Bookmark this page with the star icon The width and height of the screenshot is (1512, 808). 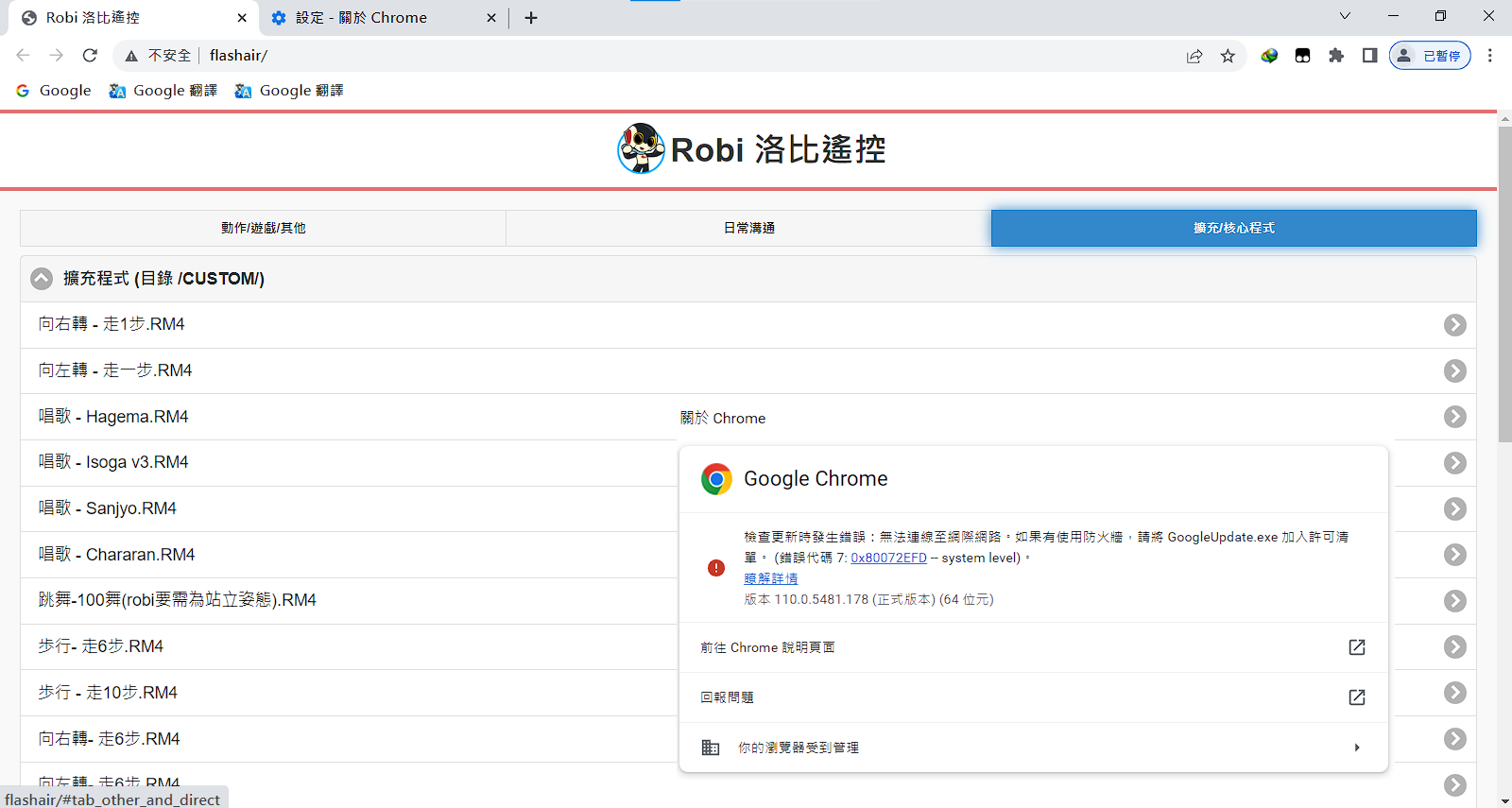click(1228, 56)
